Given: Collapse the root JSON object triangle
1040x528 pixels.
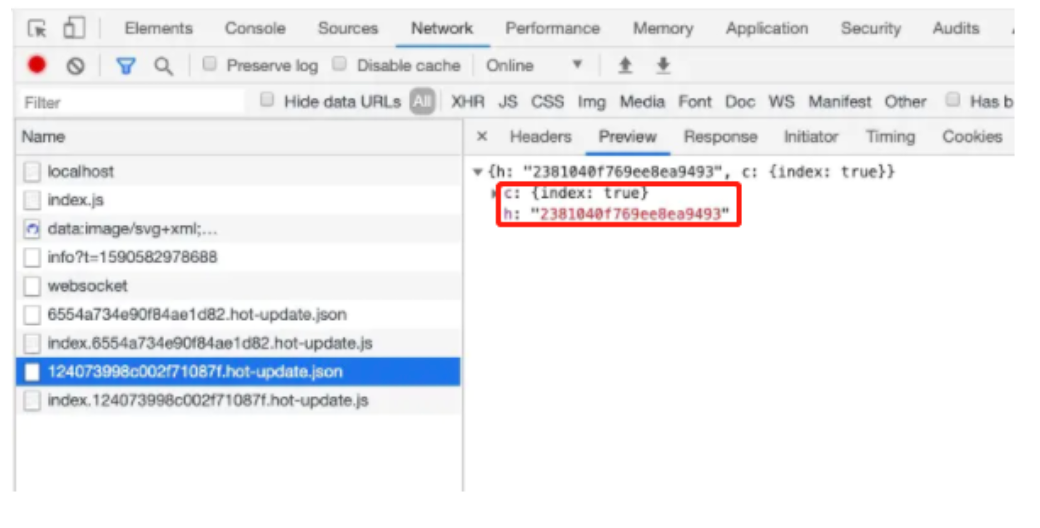Looking at the screenshot, I should [x=477, y=172].
